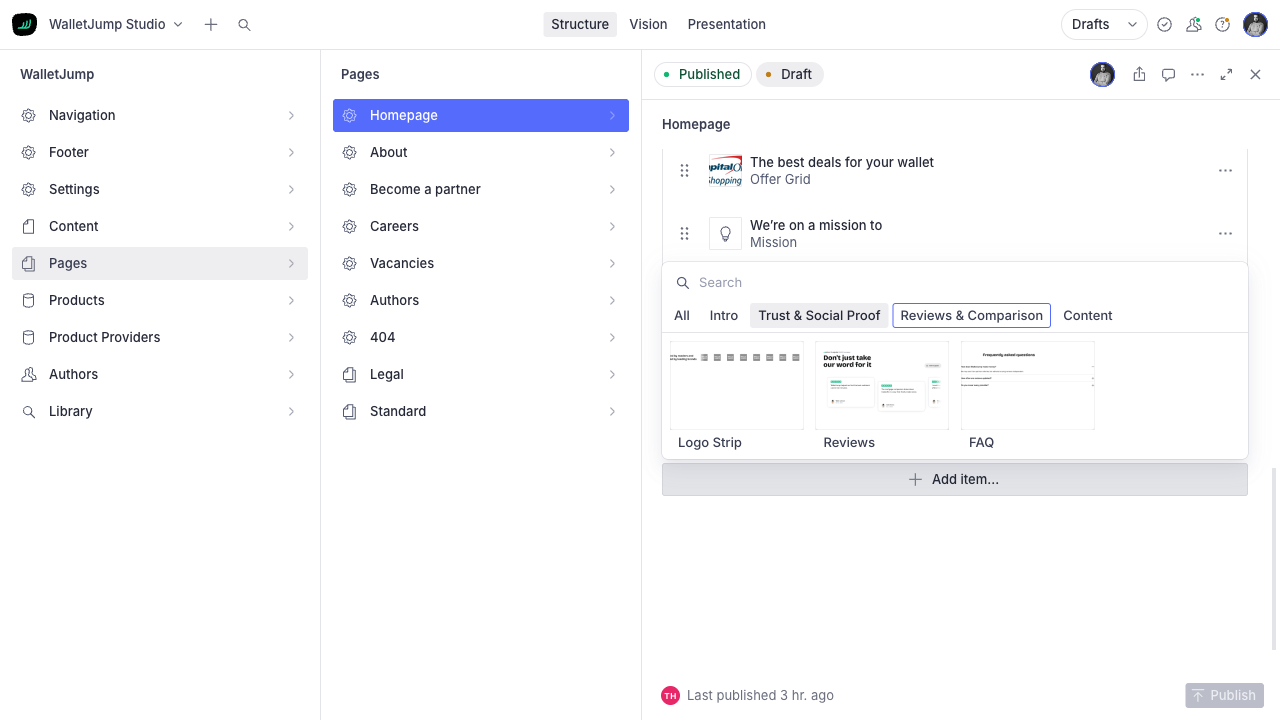
Task: Click the Publish button
Action: coord(1224,695)
